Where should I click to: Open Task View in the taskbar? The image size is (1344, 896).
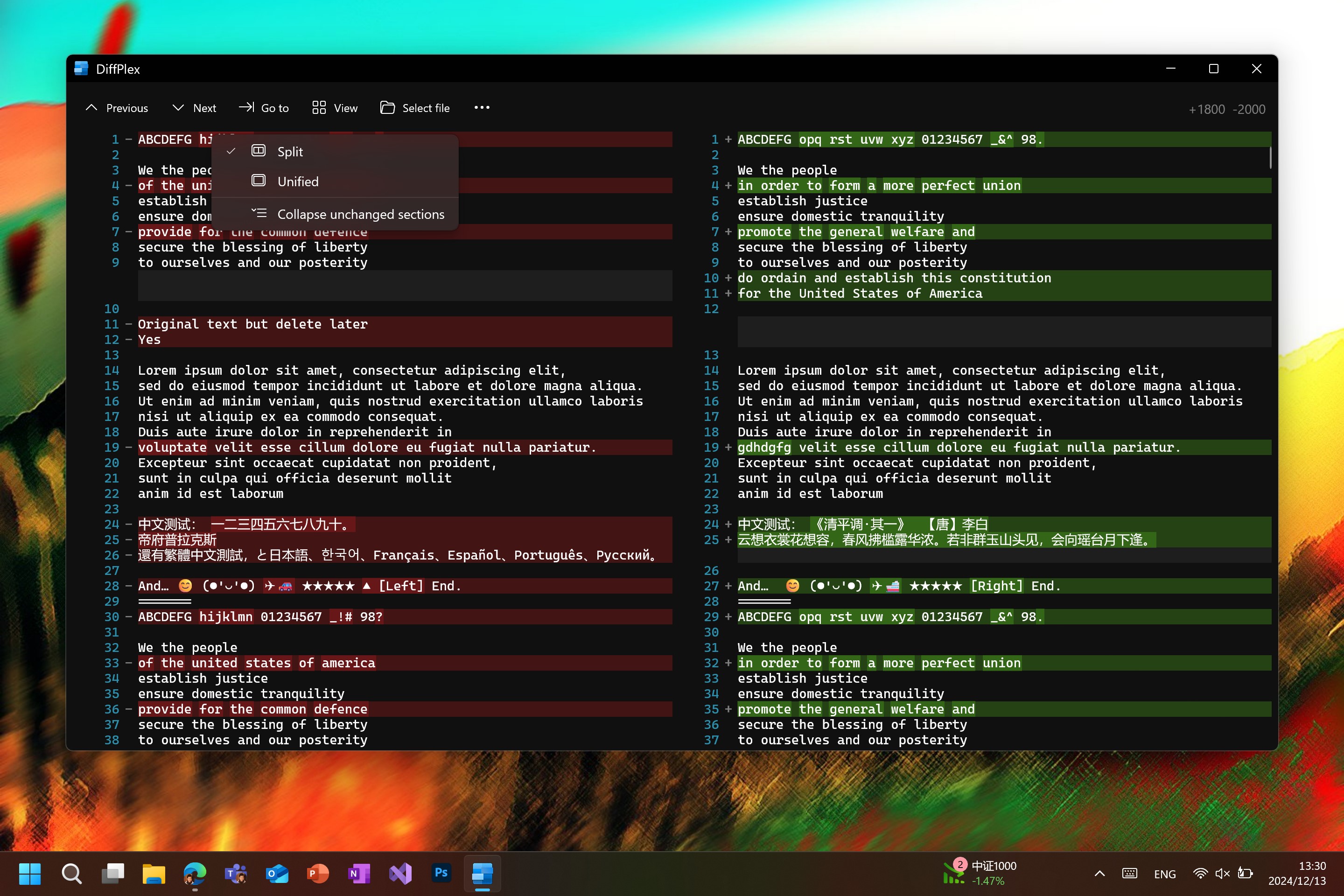click(x=112, y=874)
